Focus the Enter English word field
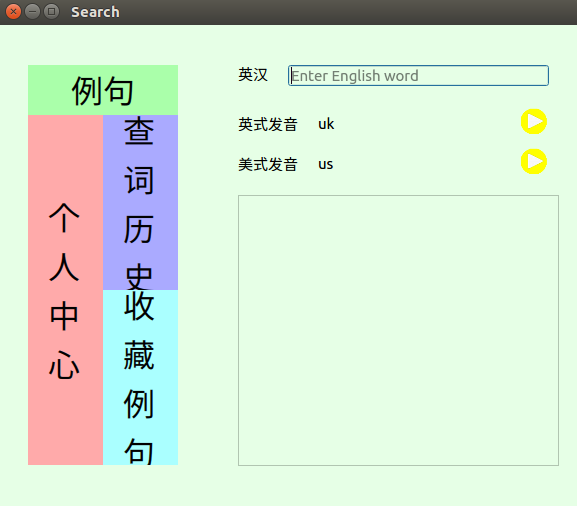The image size is (577, 506). point(418,75)
